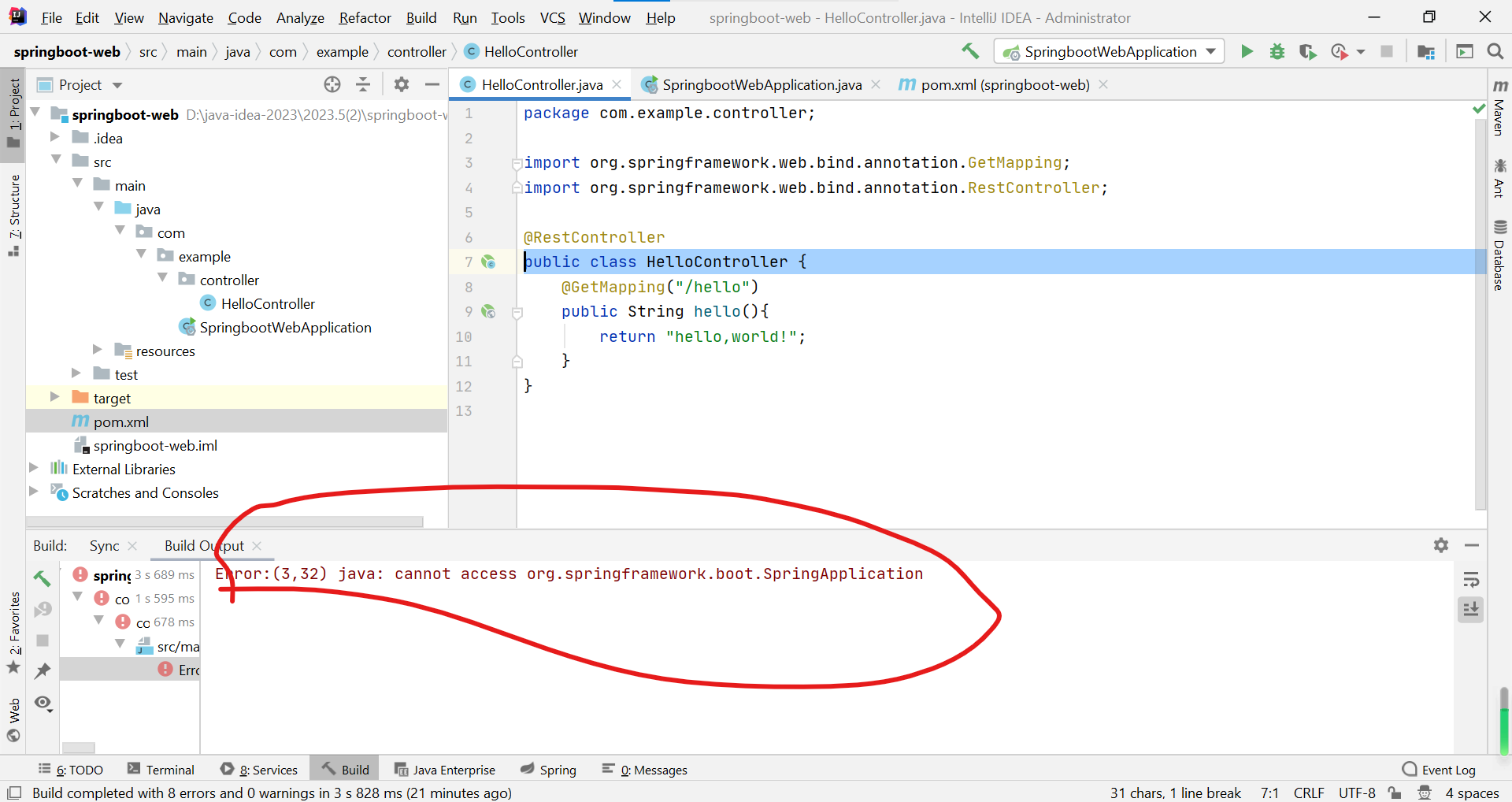
Task: Toggle scroll-to-end icon in build output
Action: coord(1470,609)
